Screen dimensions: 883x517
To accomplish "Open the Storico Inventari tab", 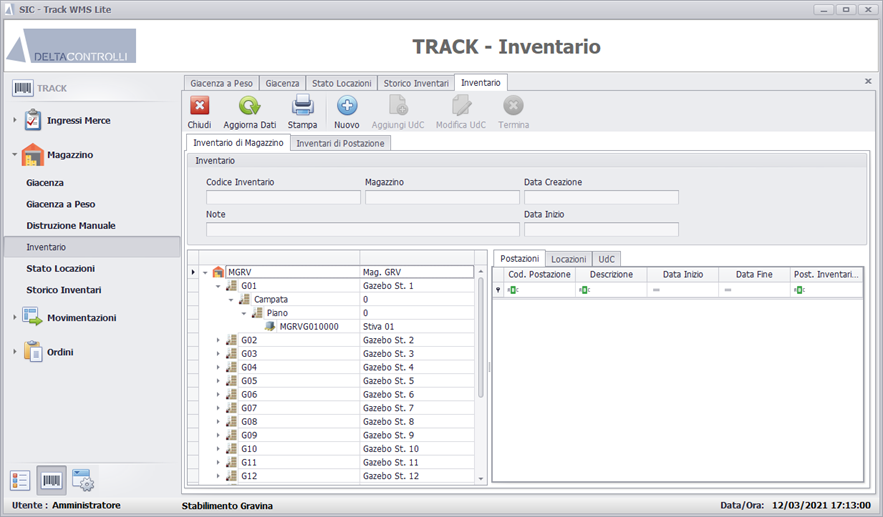I will (416, 83).
